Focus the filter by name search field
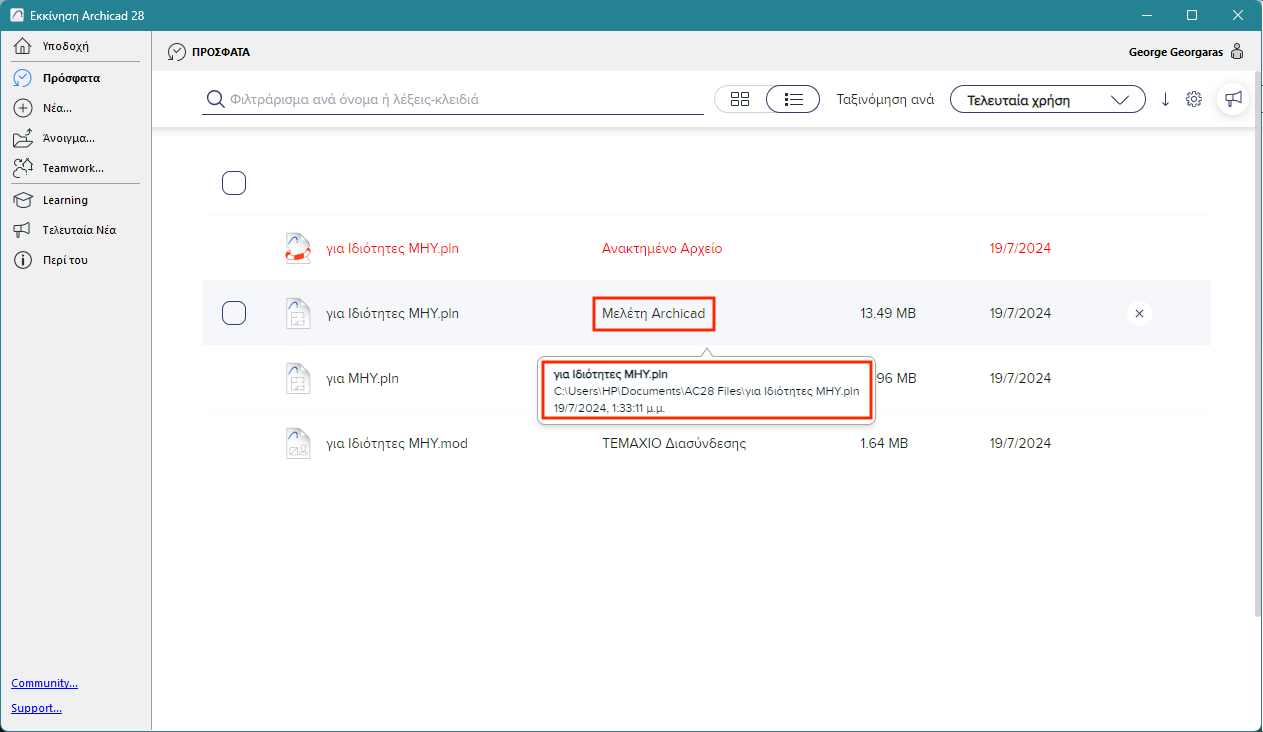Viewport: 1263px width, 732px height. point(453,99)
